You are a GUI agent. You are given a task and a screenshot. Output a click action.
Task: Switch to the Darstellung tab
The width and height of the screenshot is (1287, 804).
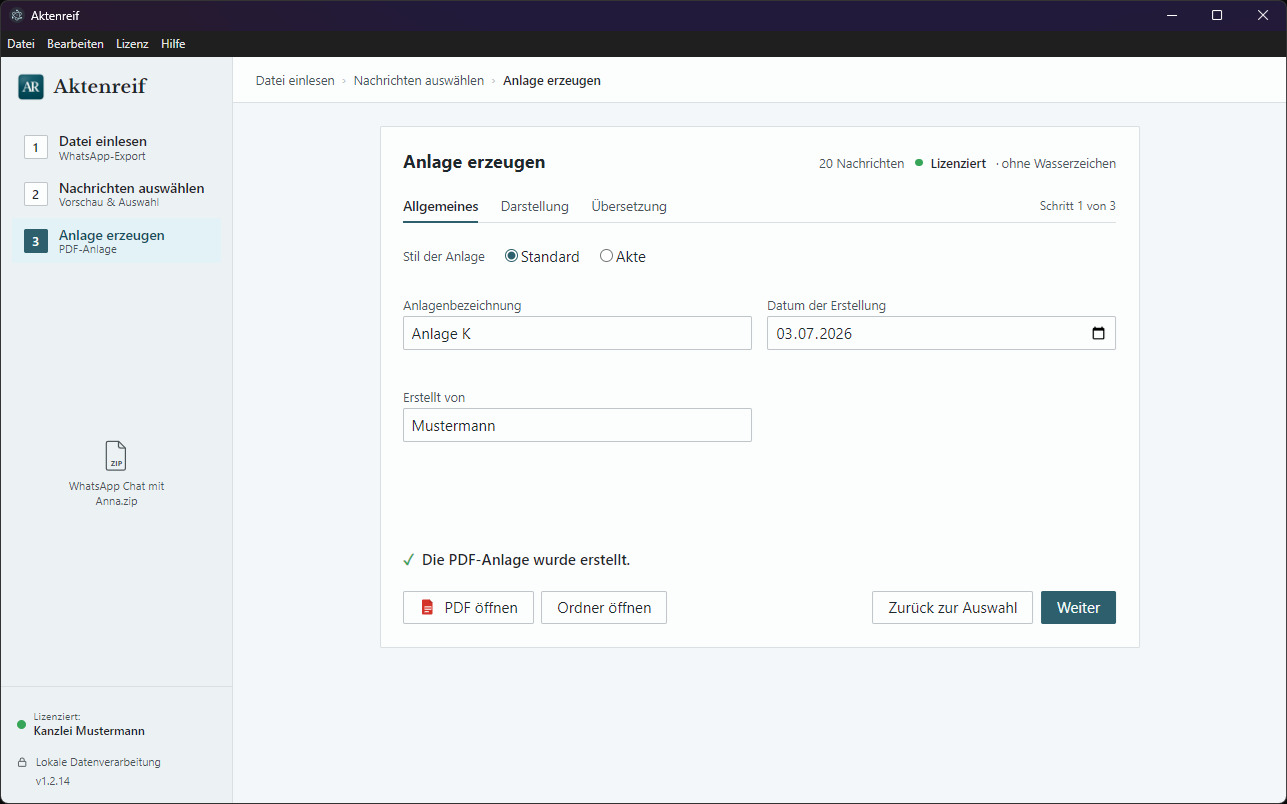(535, 206)
